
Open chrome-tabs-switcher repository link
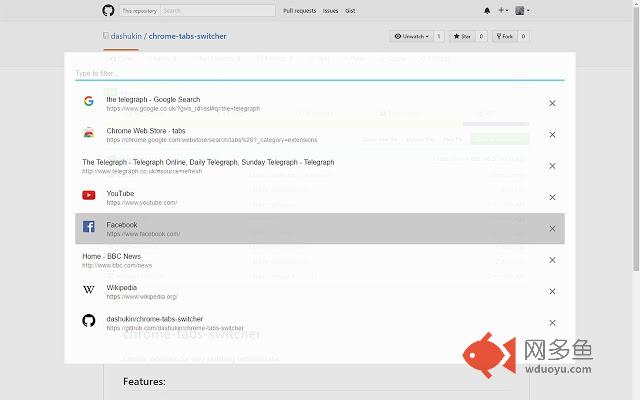pos(187,36)
